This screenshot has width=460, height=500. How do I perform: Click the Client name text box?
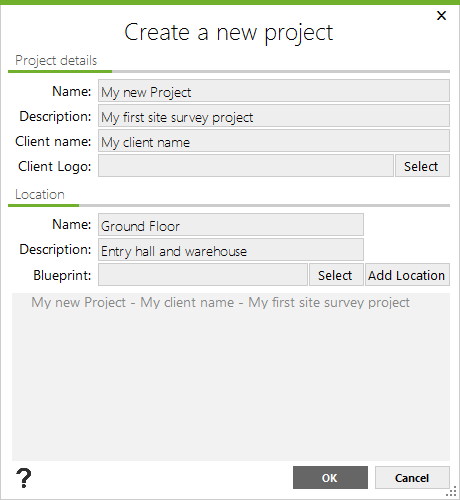[274, 141]
